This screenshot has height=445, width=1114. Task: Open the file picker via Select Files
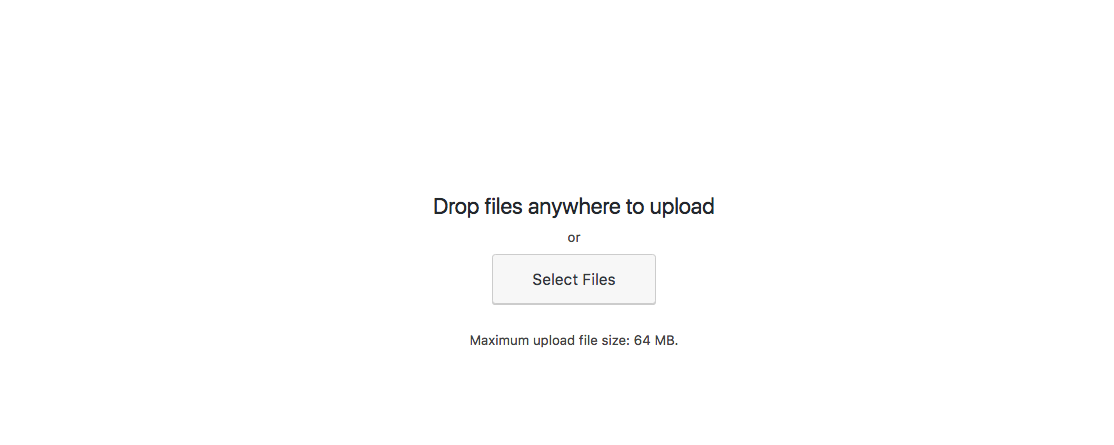pos(573,279)
